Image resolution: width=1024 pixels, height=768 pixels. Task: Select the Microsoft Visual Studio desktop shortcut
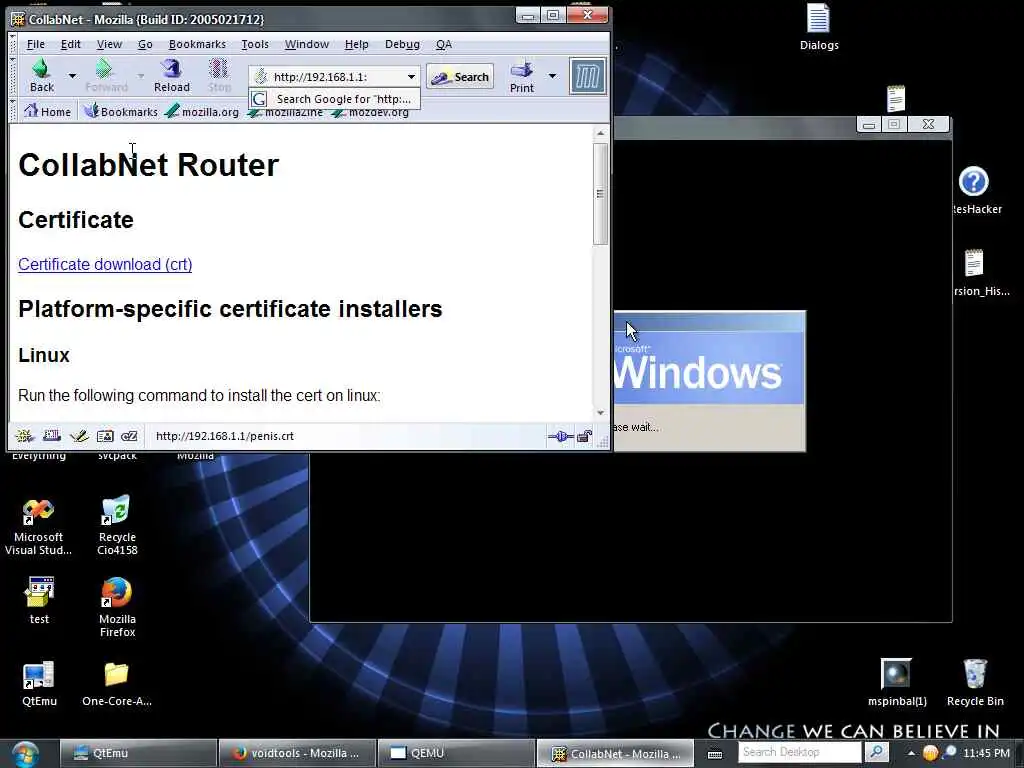click(x=39, y=526)
